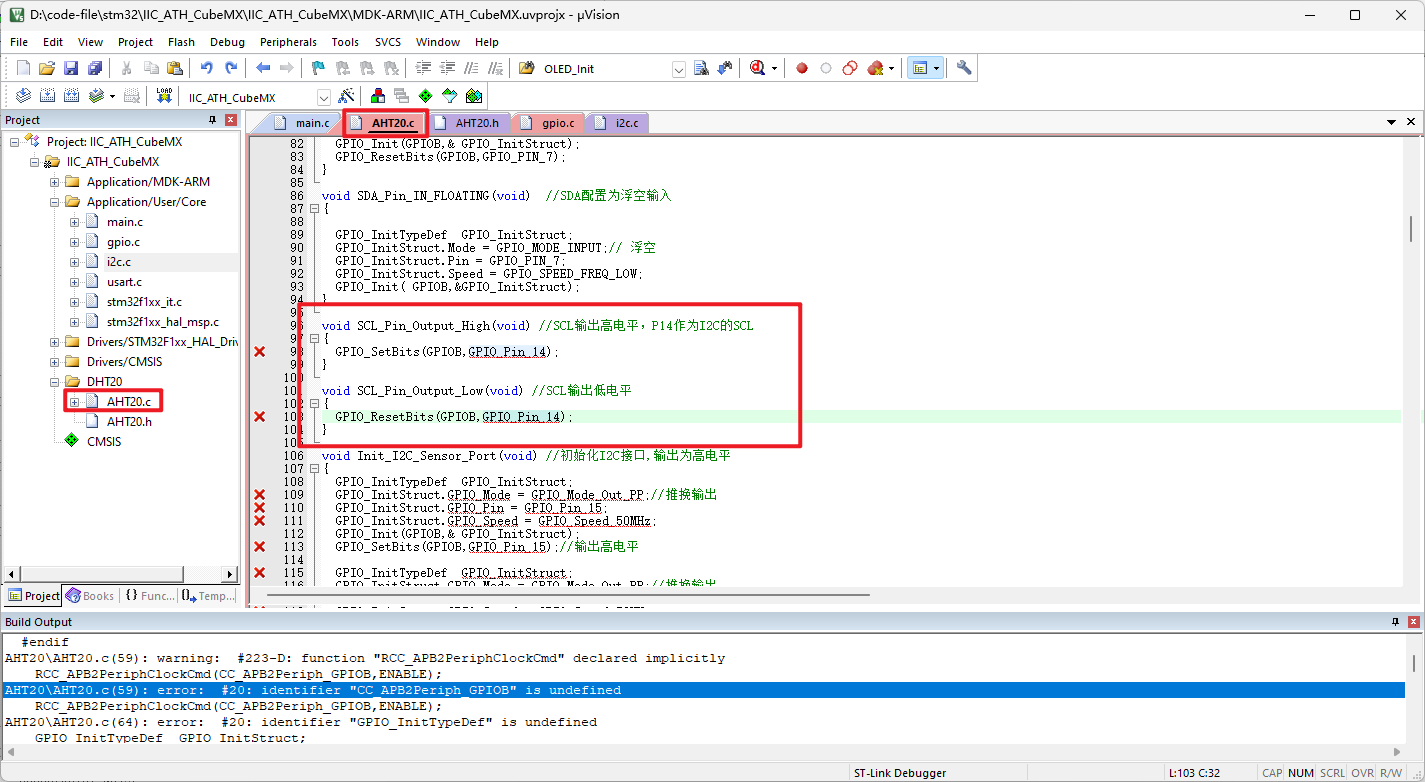Paste from clipboard using the toolbar icon
Image resolution: width=1425 pixels, height=782 pixels.
tap(175, 68)
